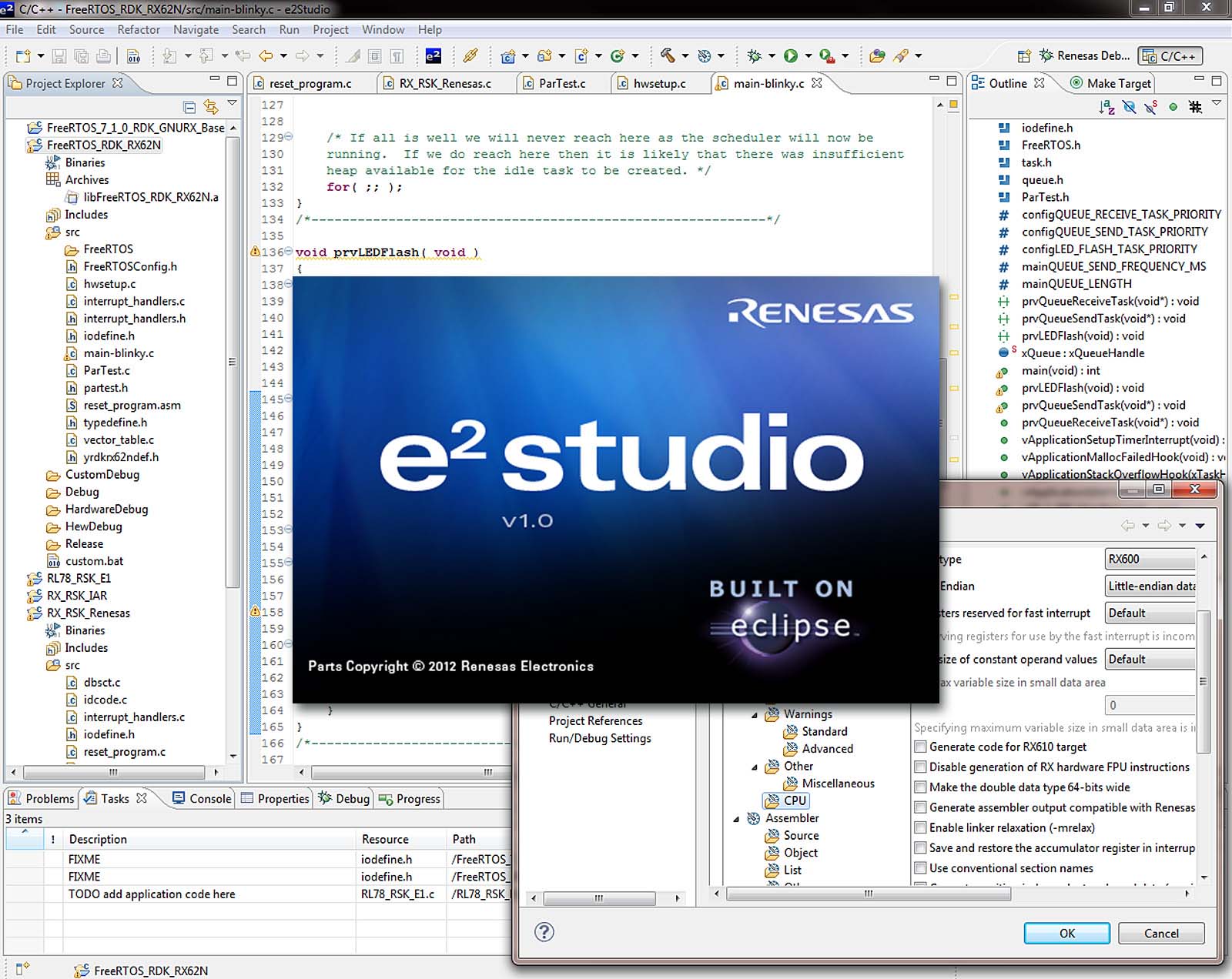Switch to the Make Target tab

[1110, 83]
